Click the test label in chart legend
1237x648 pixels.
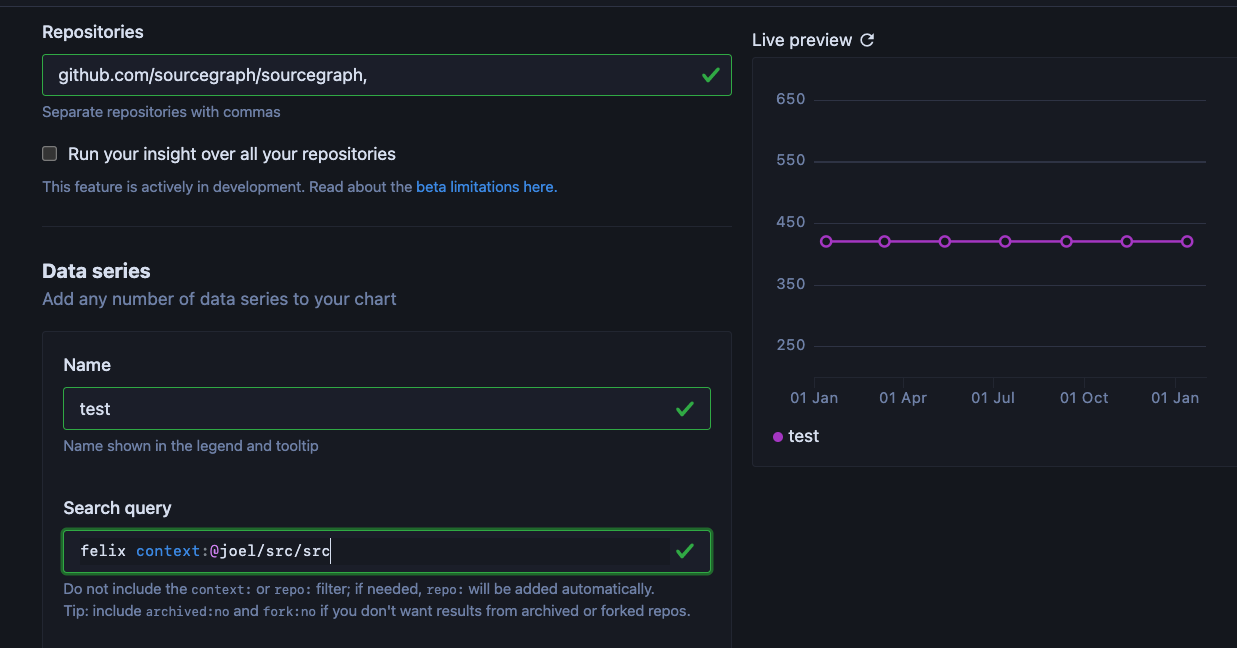pos(803,436)
